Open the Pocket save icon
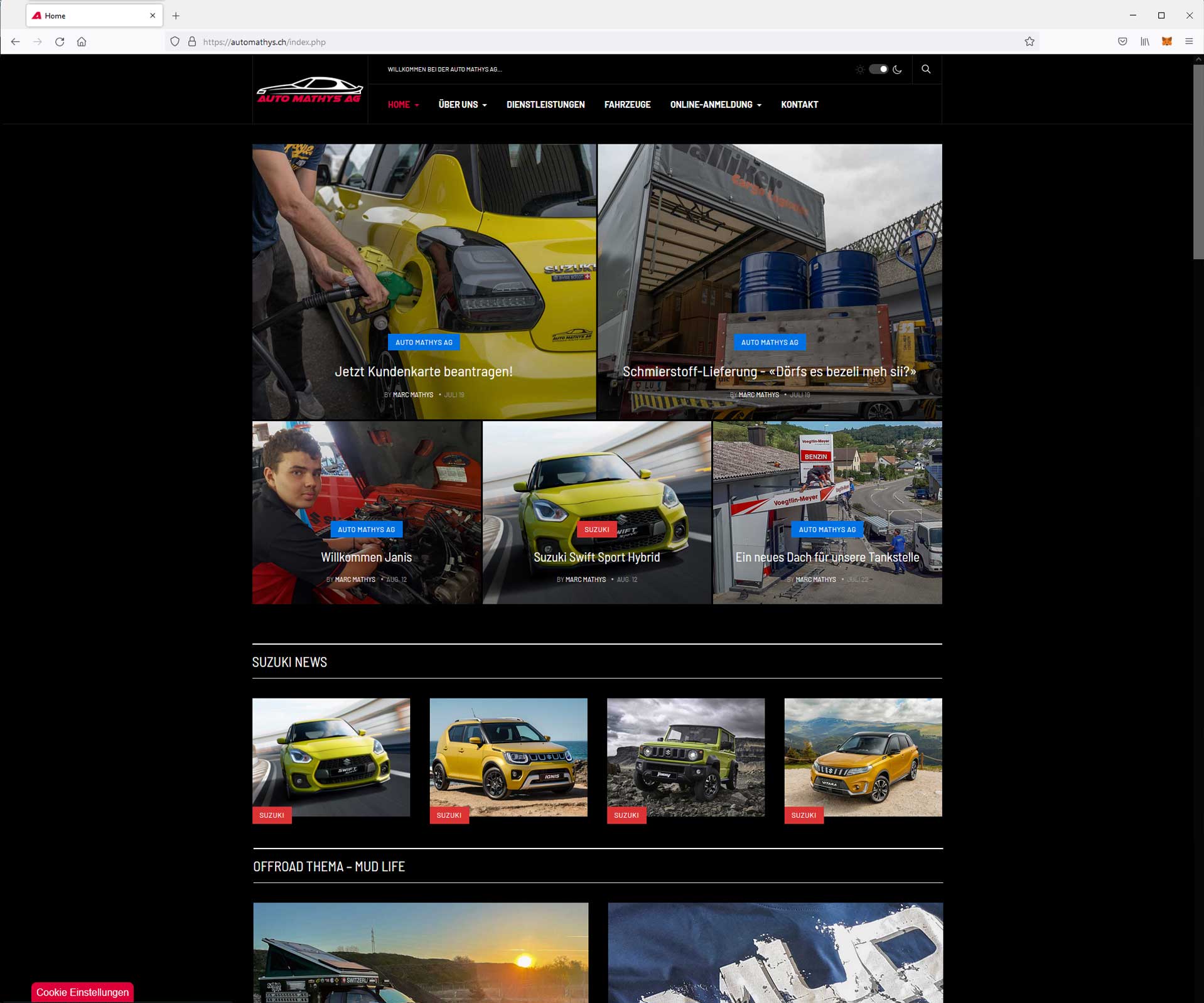The image size is (1204, 1003). click(x=1122, y=42)
